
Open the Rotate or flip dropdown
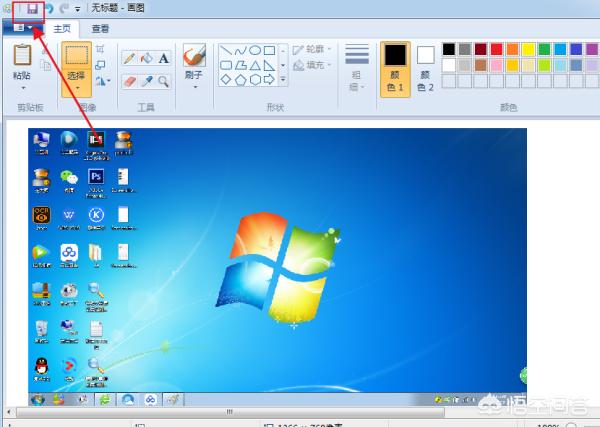coord(103,81)
